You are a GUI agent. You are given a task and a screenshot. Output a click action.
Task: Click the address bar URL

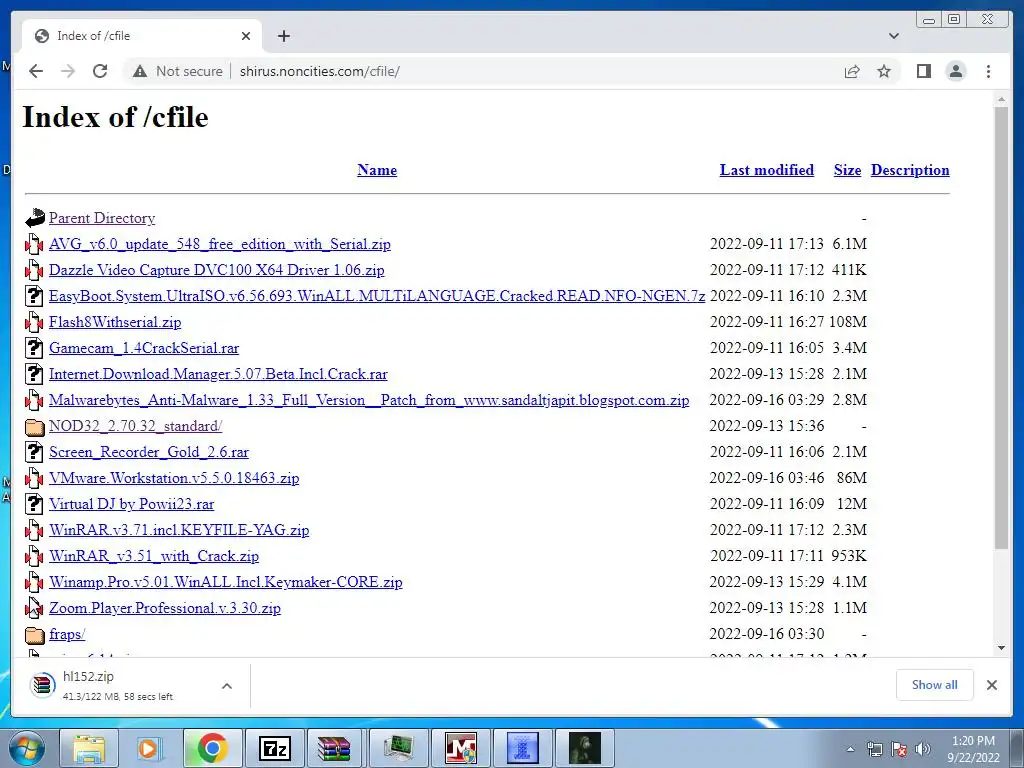[319, 71]
